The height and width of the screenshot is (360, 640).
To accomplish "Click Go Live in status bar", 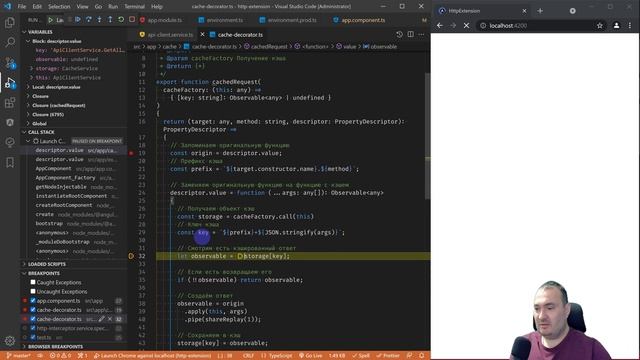I will pos(311,356).
